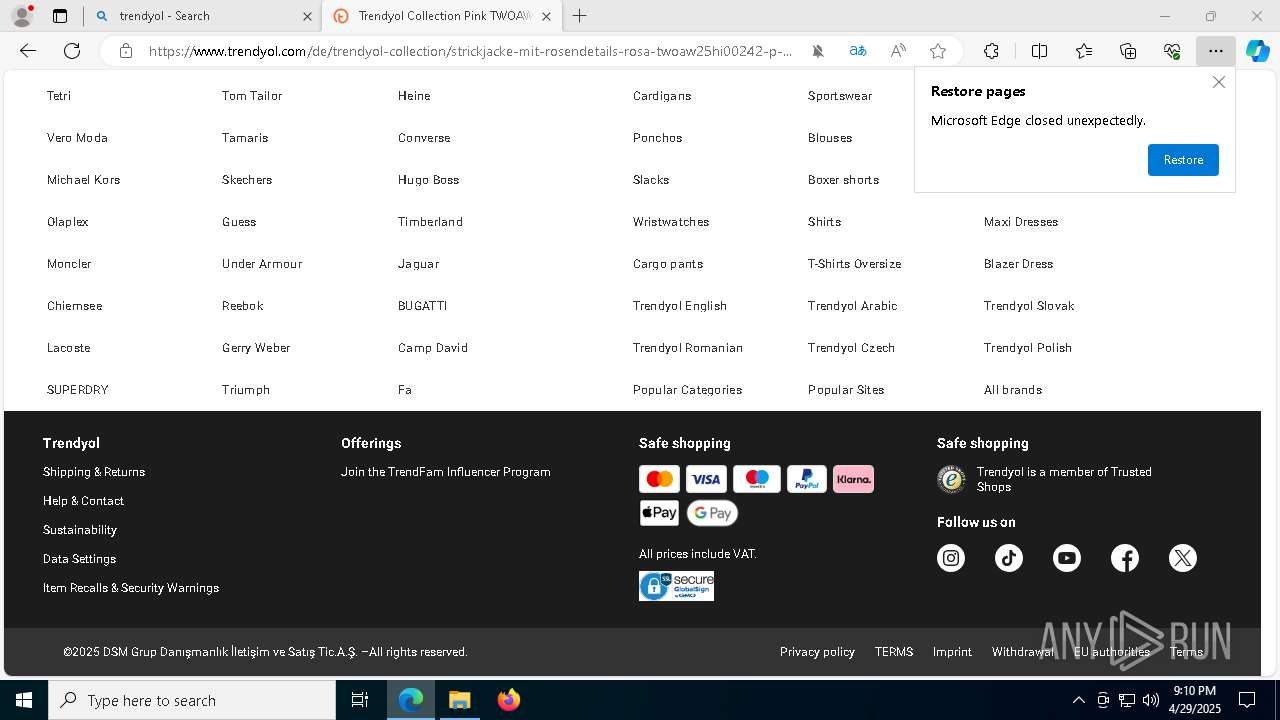This screenshot has width=1280, height=720.
Task: Open Trendyol Polish link
Action: (1028, 348)
